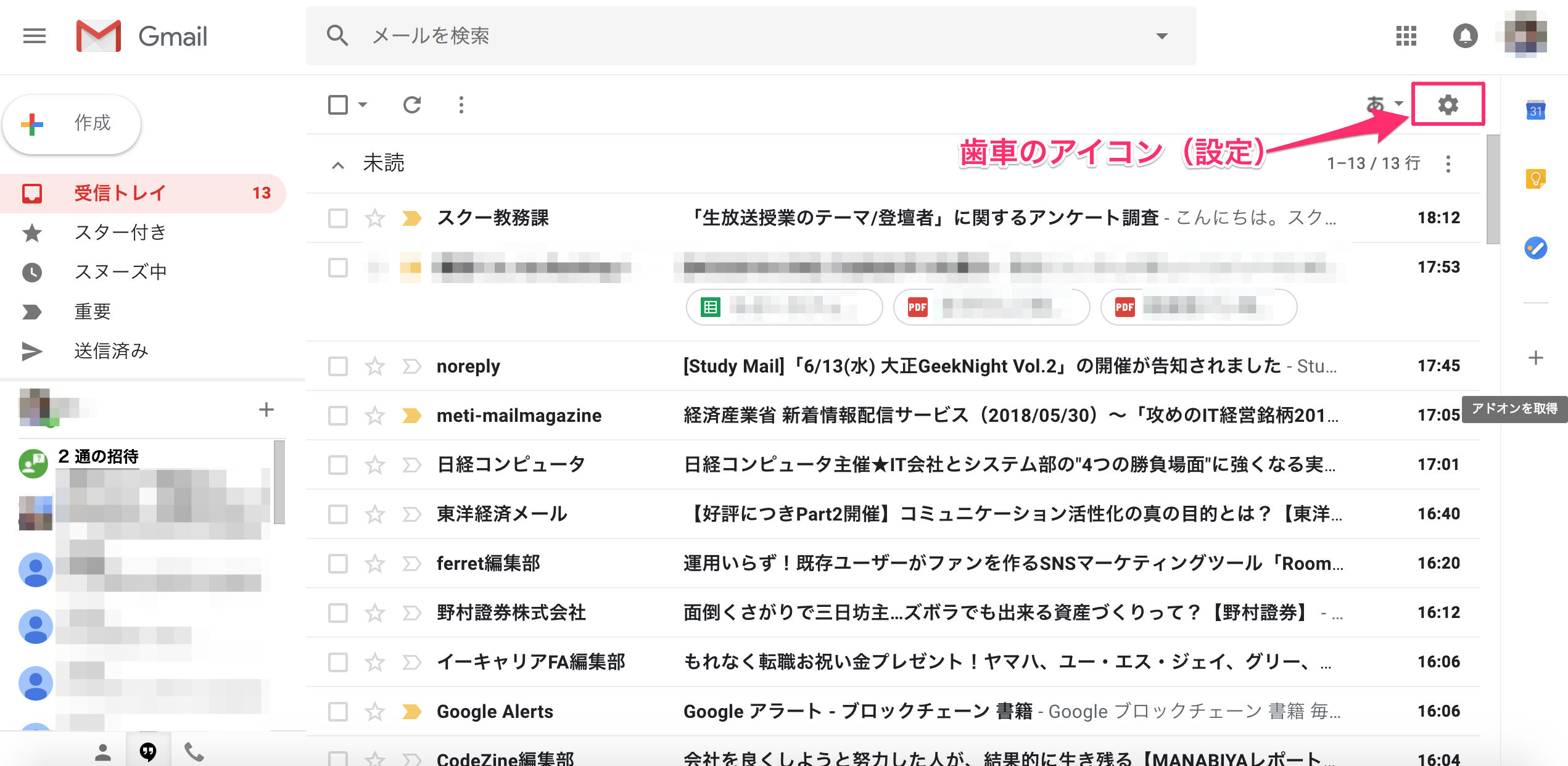
Task: Refresh the mail list
Action: pyautogui.click(x=412, y=105)
